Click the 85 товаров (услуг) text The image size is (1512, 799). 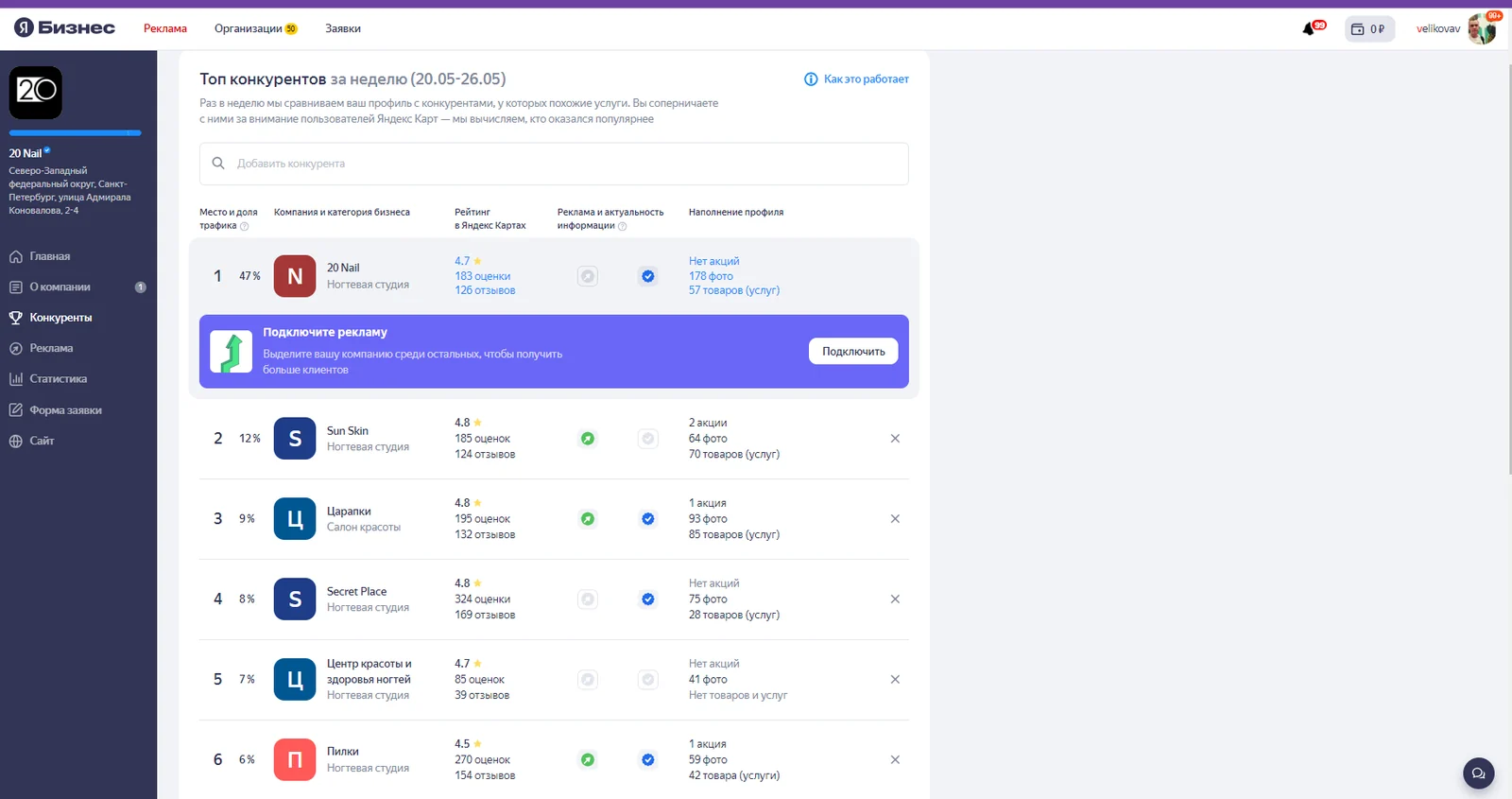tap(734, 535)
